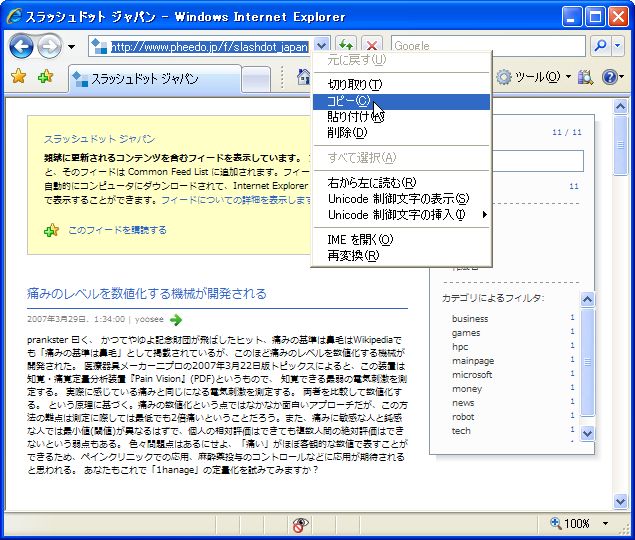Screen dimensions: 635x540
Task: Filter feed by tech category
Action: point(461,431)
